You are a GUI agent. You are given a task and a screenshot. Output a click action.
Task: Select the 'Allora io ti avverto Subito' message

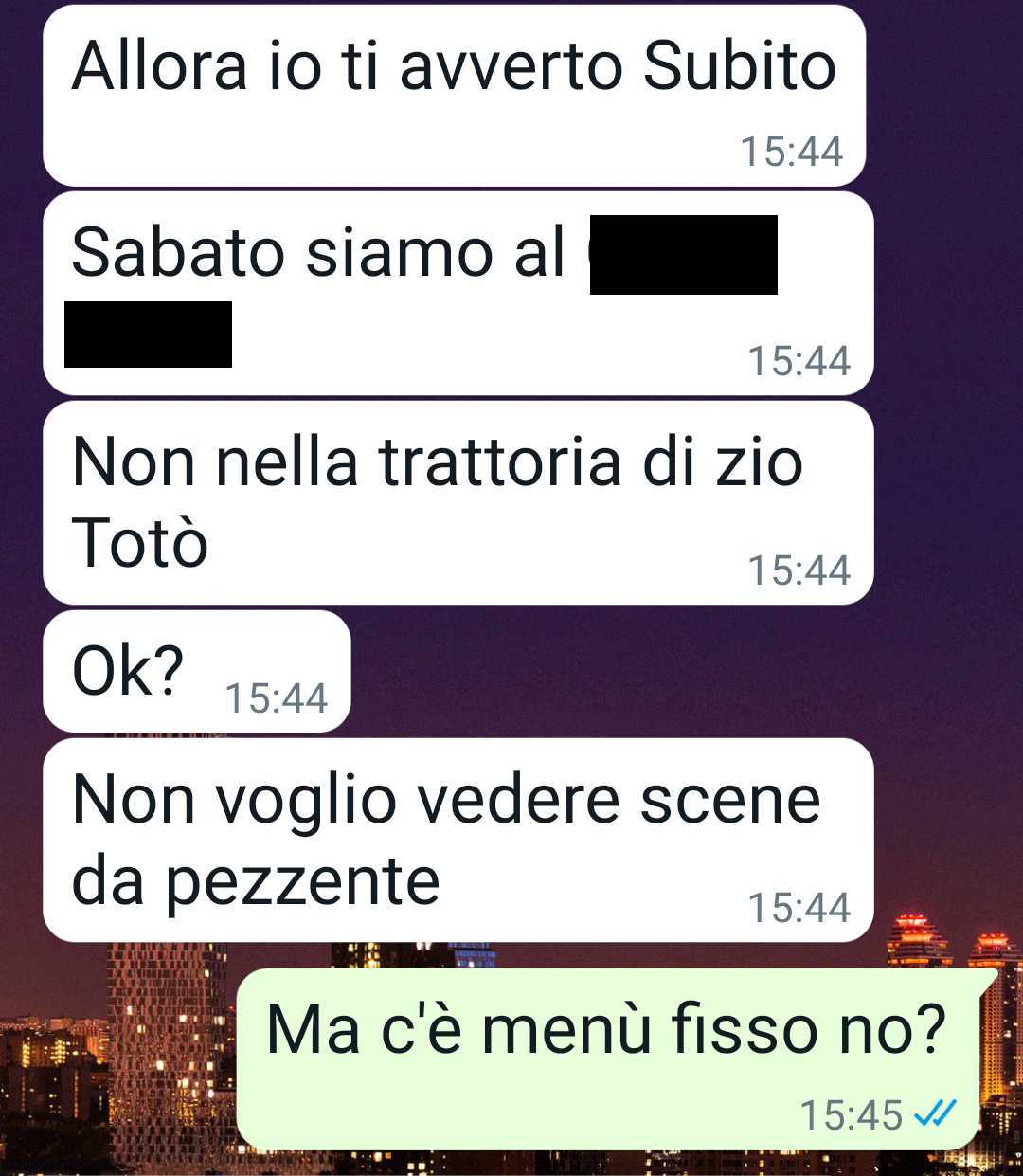tap(455, 96)
